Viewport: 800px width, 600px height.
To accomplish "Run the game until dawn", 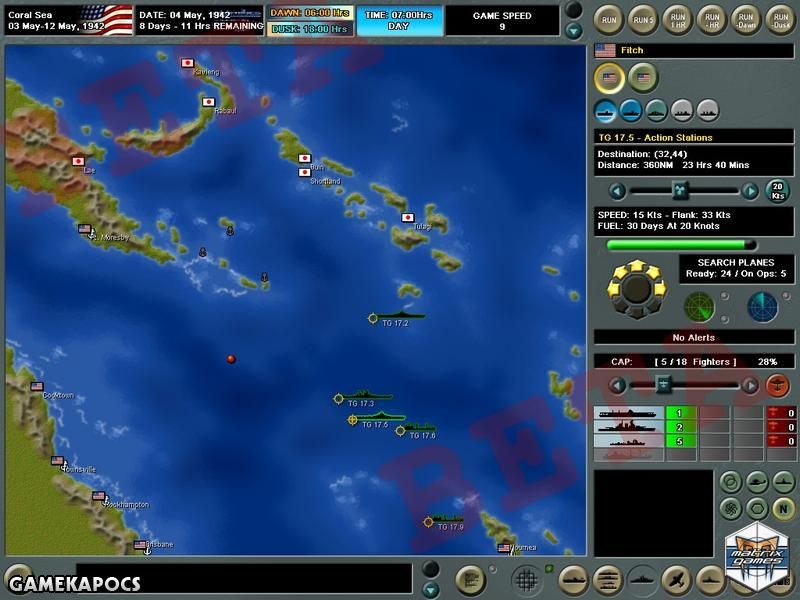I will [746, 20].
